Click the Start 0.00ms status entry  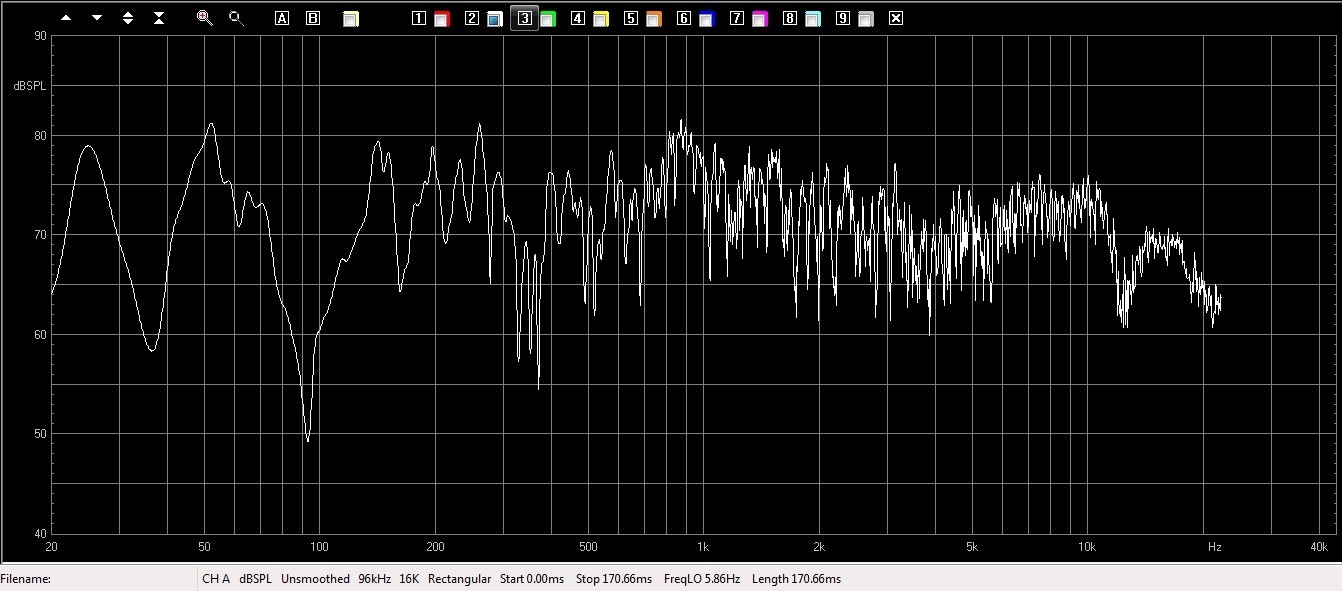(532, 579)
